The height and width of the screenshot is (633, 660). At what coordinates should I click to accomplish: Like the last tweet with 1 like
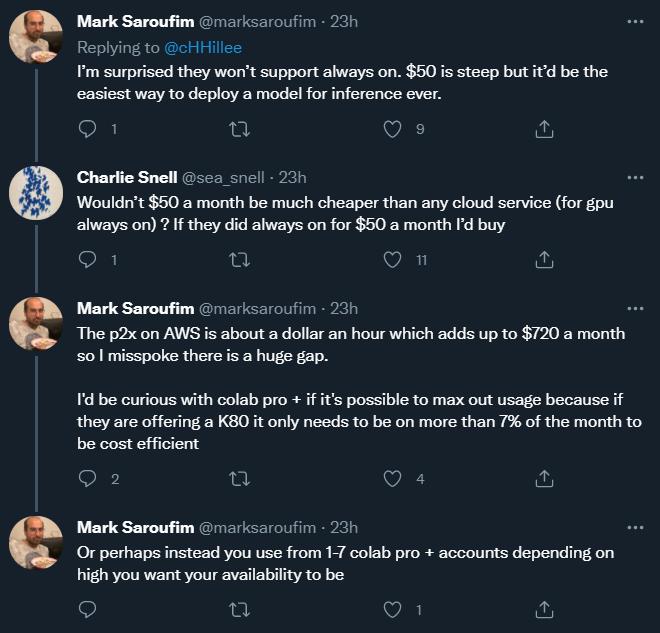click(x=392, y=610)
